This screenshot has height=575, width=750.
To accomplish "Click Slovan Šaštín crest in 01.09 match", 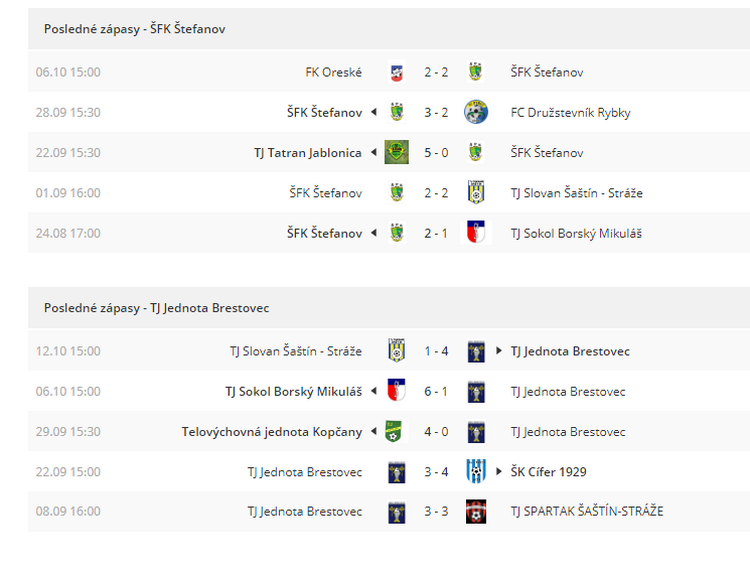I will pyautogui.click(x=476, y=193).
